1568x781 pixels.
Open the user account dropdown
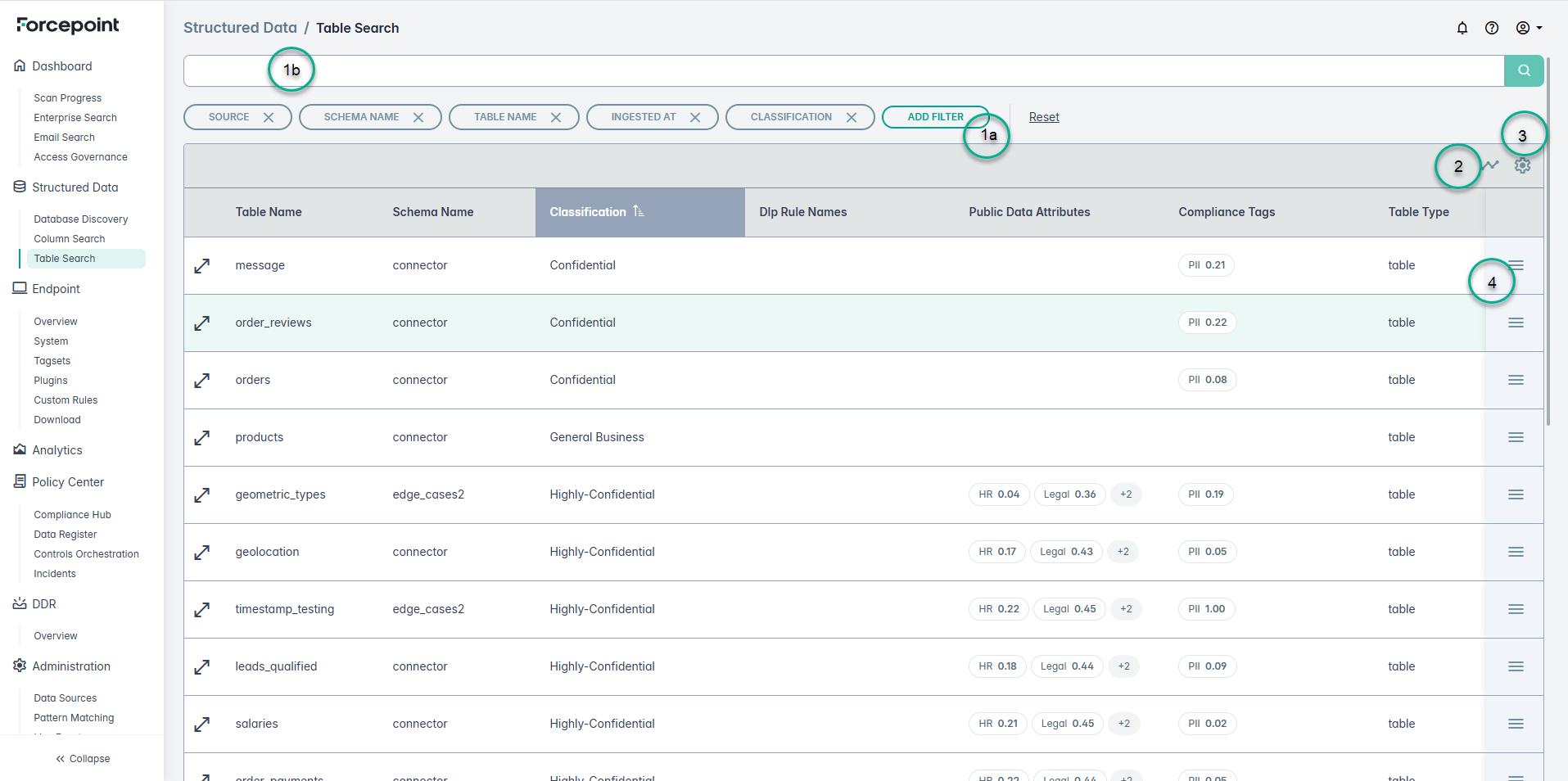[1528, 28]
